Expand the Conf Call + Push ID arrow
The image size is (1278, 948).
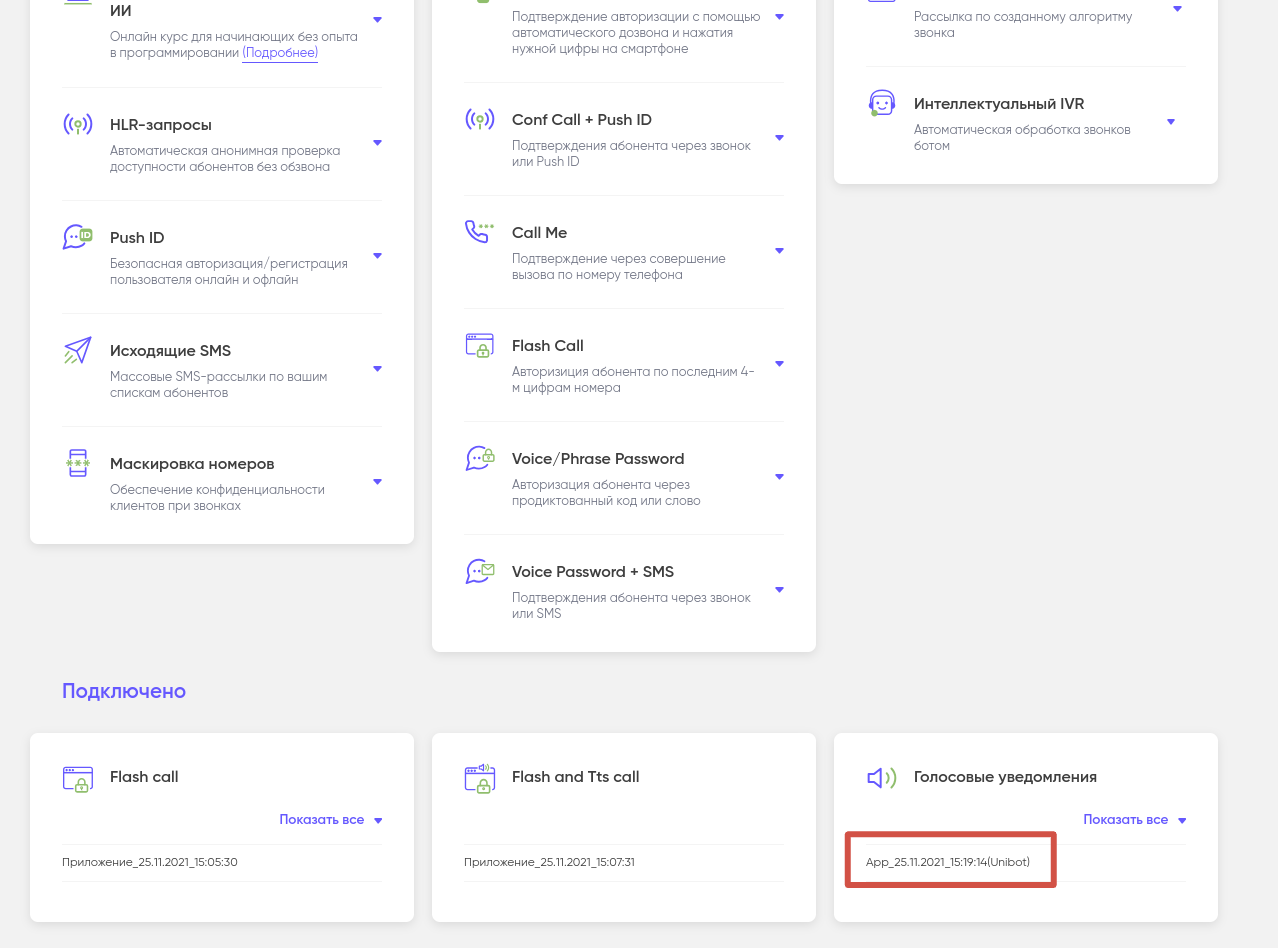779,138
